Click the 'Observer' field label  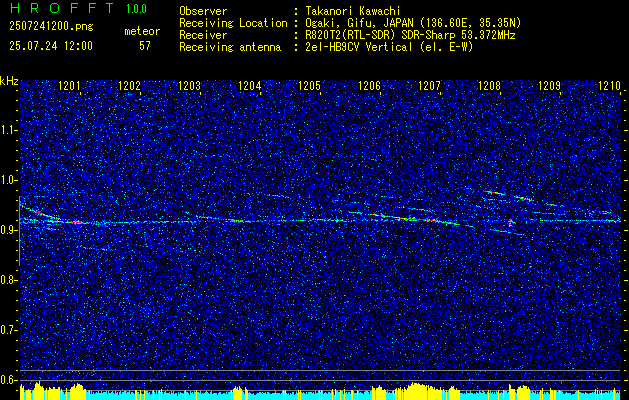[203, 11]
